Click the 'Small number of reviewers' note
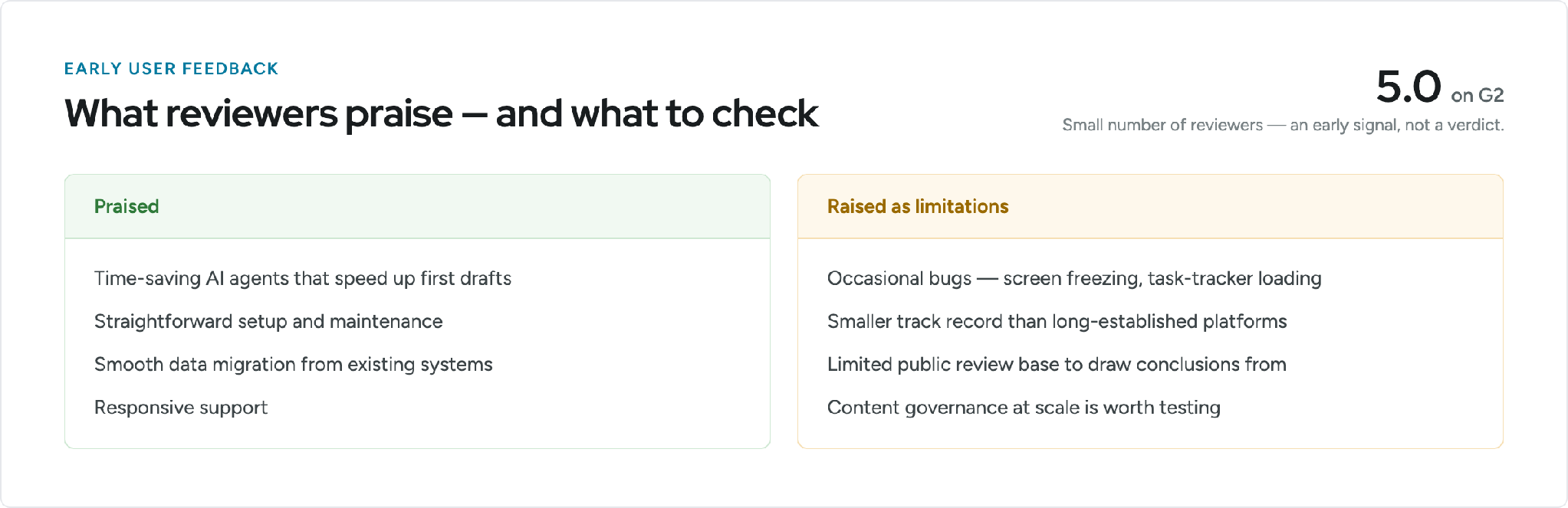1568x508 pixels. (1283, 125)
